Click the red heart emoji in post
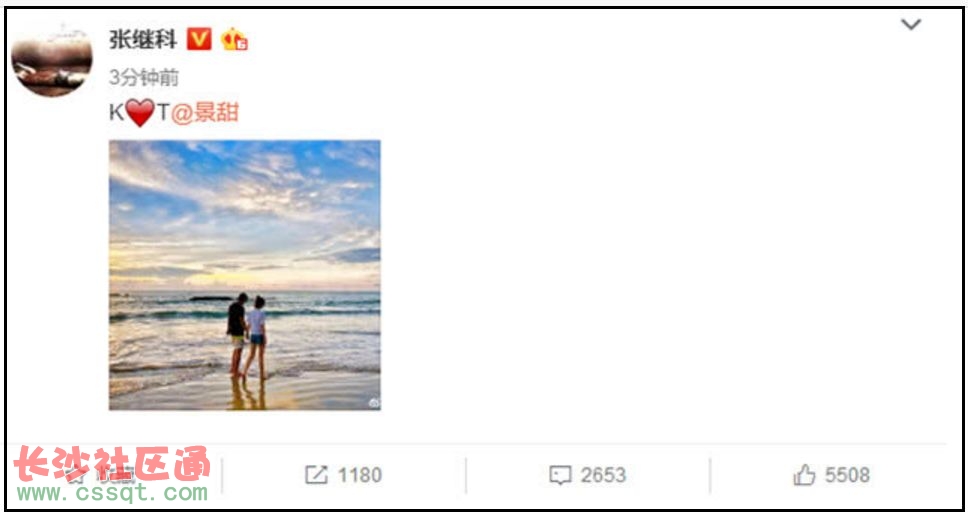The width and height of the screenshot is (968, 518). click(140, 113)
